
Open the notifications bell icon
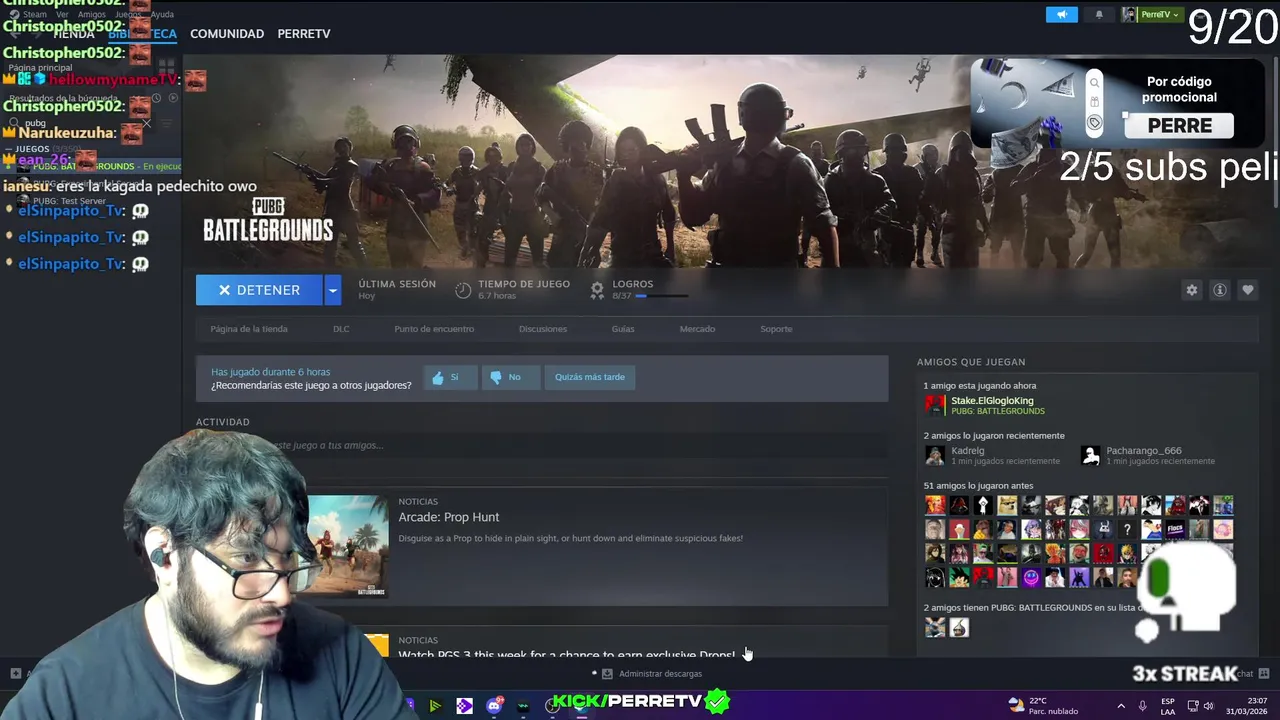(1099, 14)
